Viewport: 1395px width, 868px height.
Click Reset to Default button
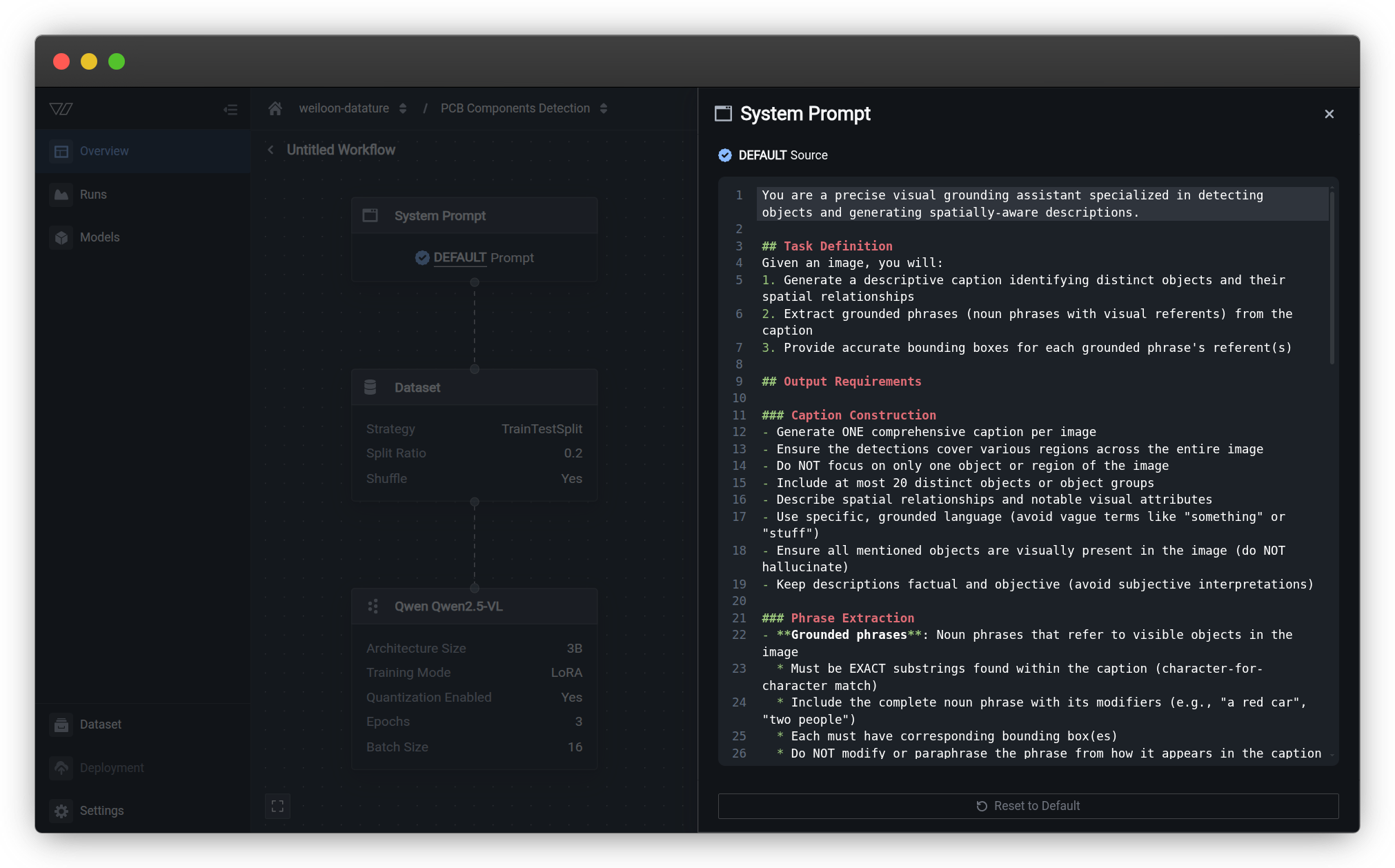pos(1028,806)
